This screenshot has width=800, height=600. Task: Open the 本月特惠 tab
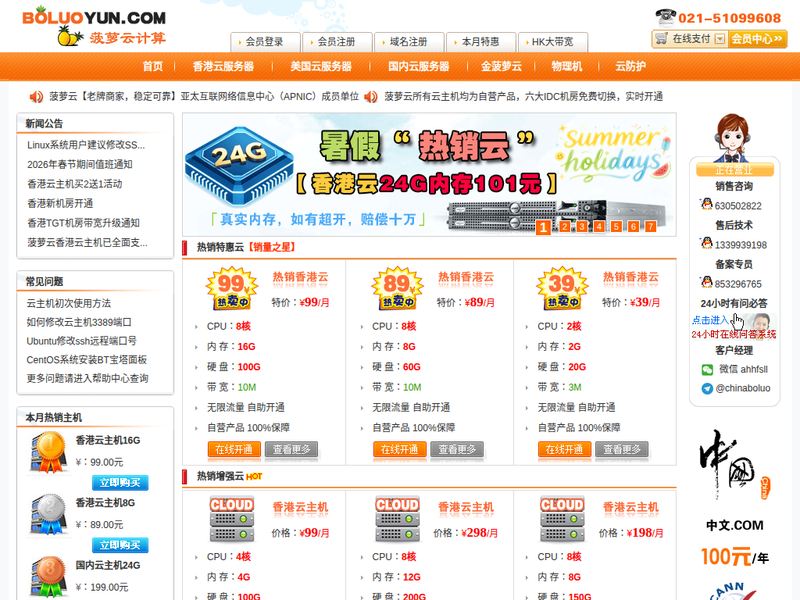point(481,42)
